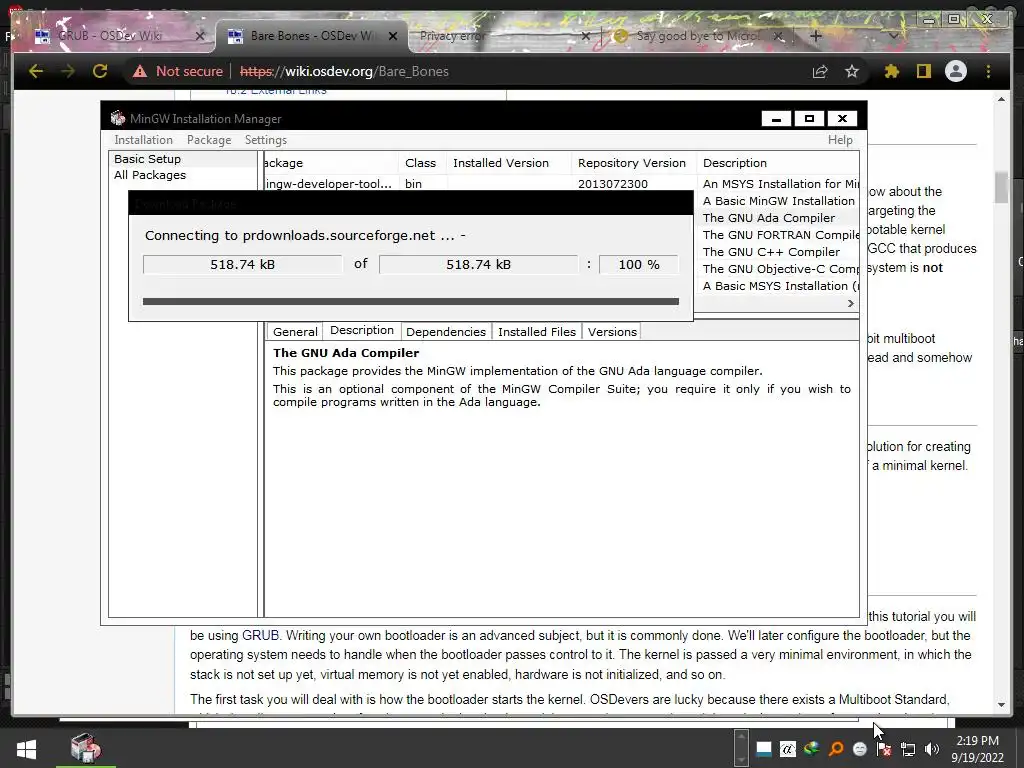
Task: Select The GNU FORTRAN Compiler row
Action: pyautogui.click(x=777, y=235)
